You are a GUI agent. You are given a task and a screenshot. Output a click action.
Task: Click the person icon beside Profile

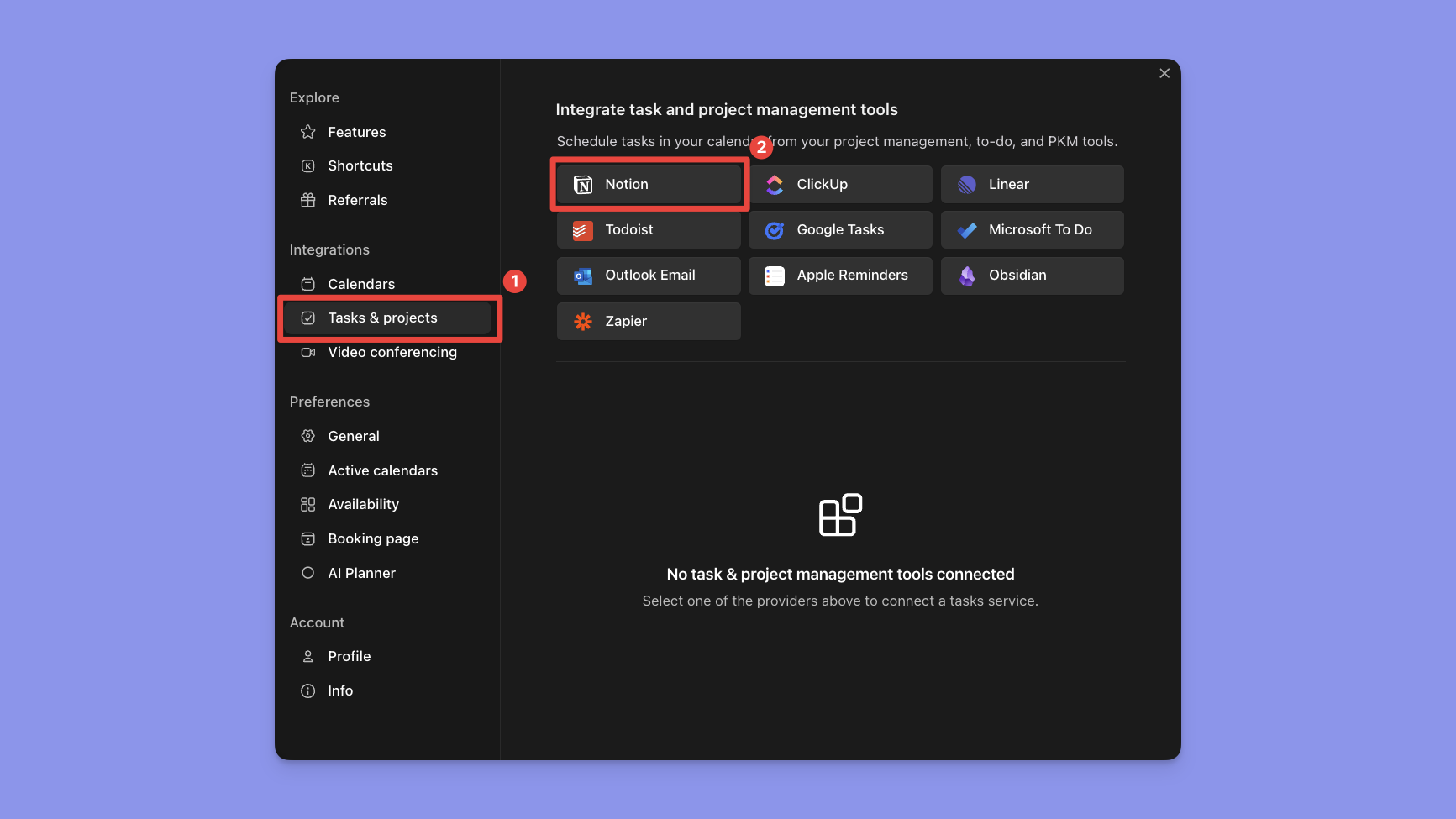(308, 657)
